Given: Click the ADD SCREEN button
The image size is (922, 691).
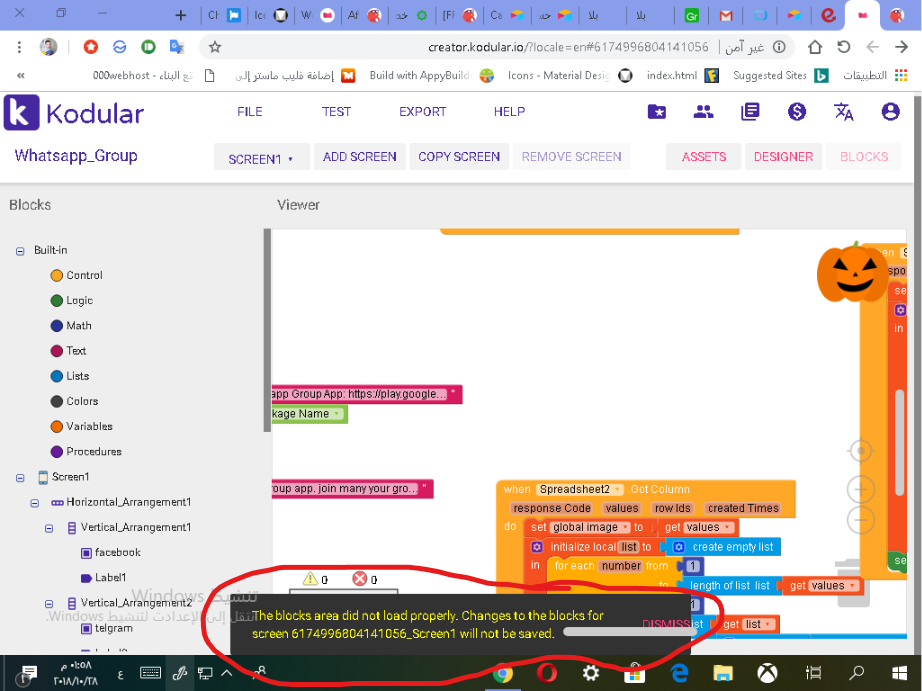Looking at the screenshot, I should tap(359, 156).
